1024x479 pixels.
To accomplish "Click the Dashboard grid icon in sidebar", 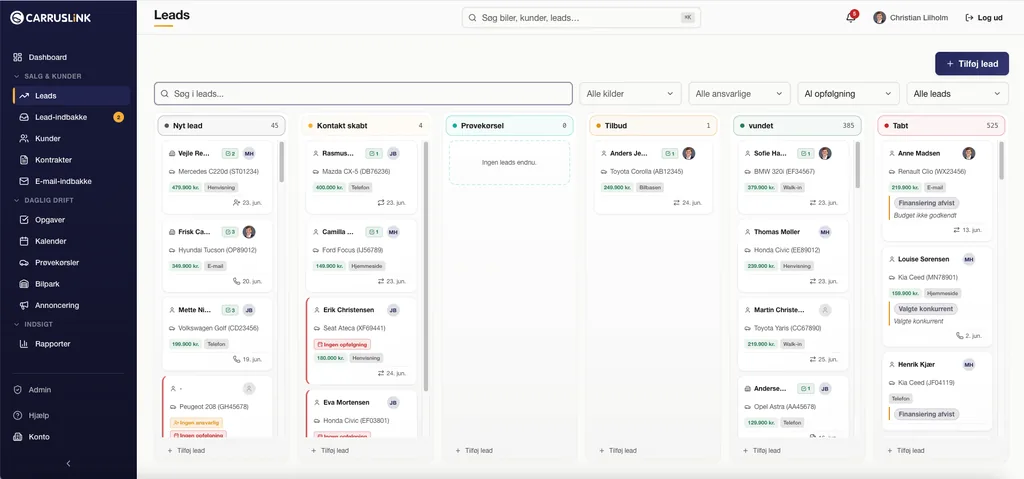I will click(18, 58).
